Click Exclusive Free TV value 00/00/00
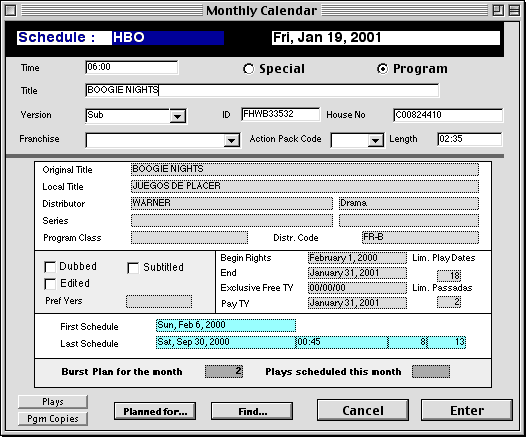The height and width of the screenshot is (437, 526). 357,288
